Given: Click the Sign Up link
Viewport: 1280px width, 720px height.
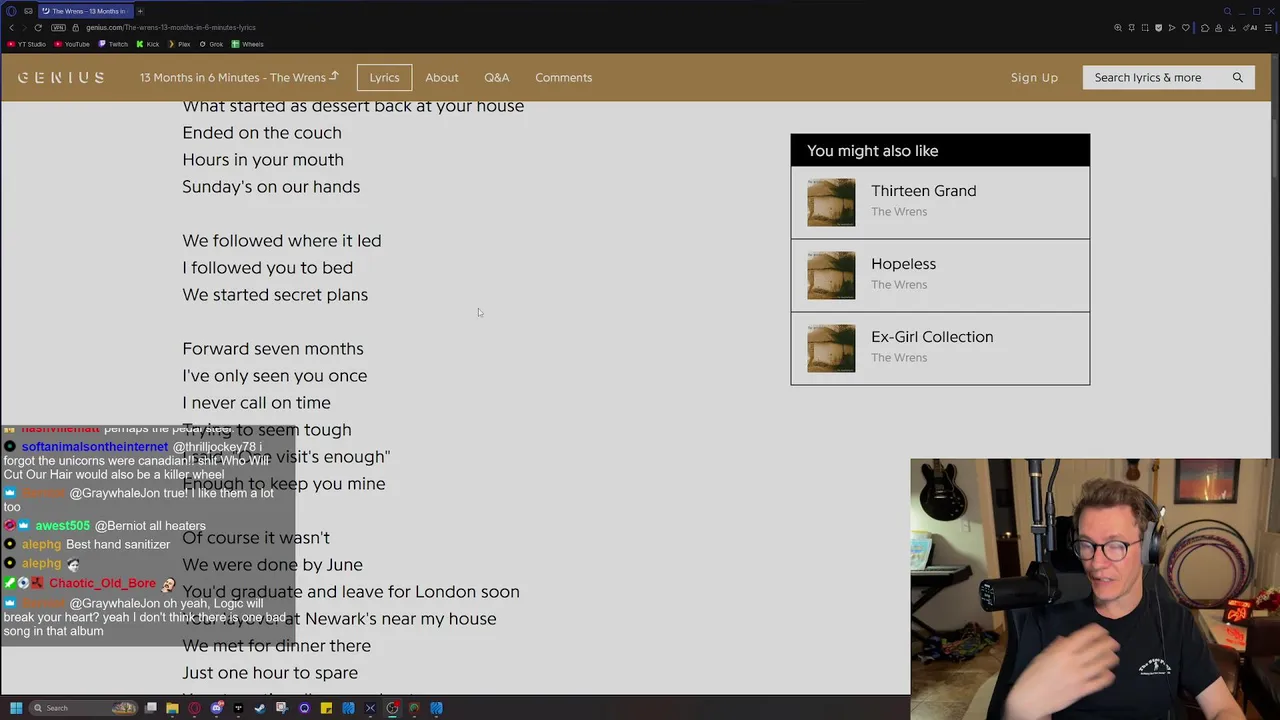Looking at the screenshot, I should pos(1034,77).
